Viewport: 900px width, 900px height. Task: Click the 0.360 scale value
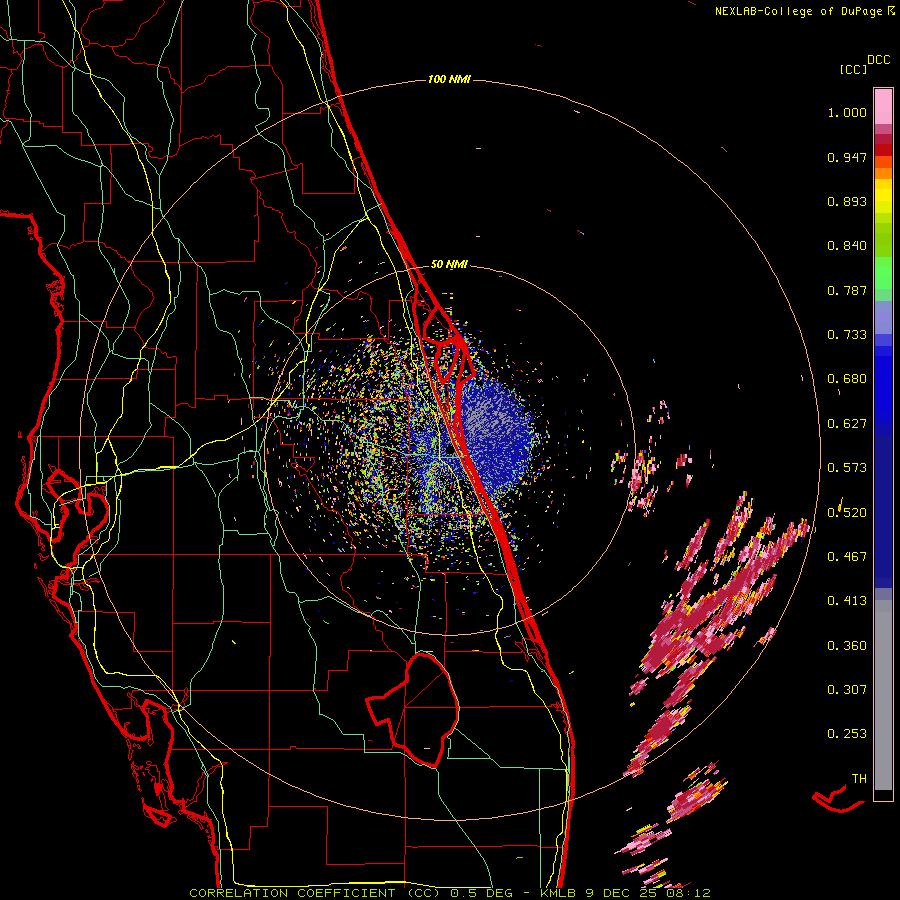[x=847, y=646]
